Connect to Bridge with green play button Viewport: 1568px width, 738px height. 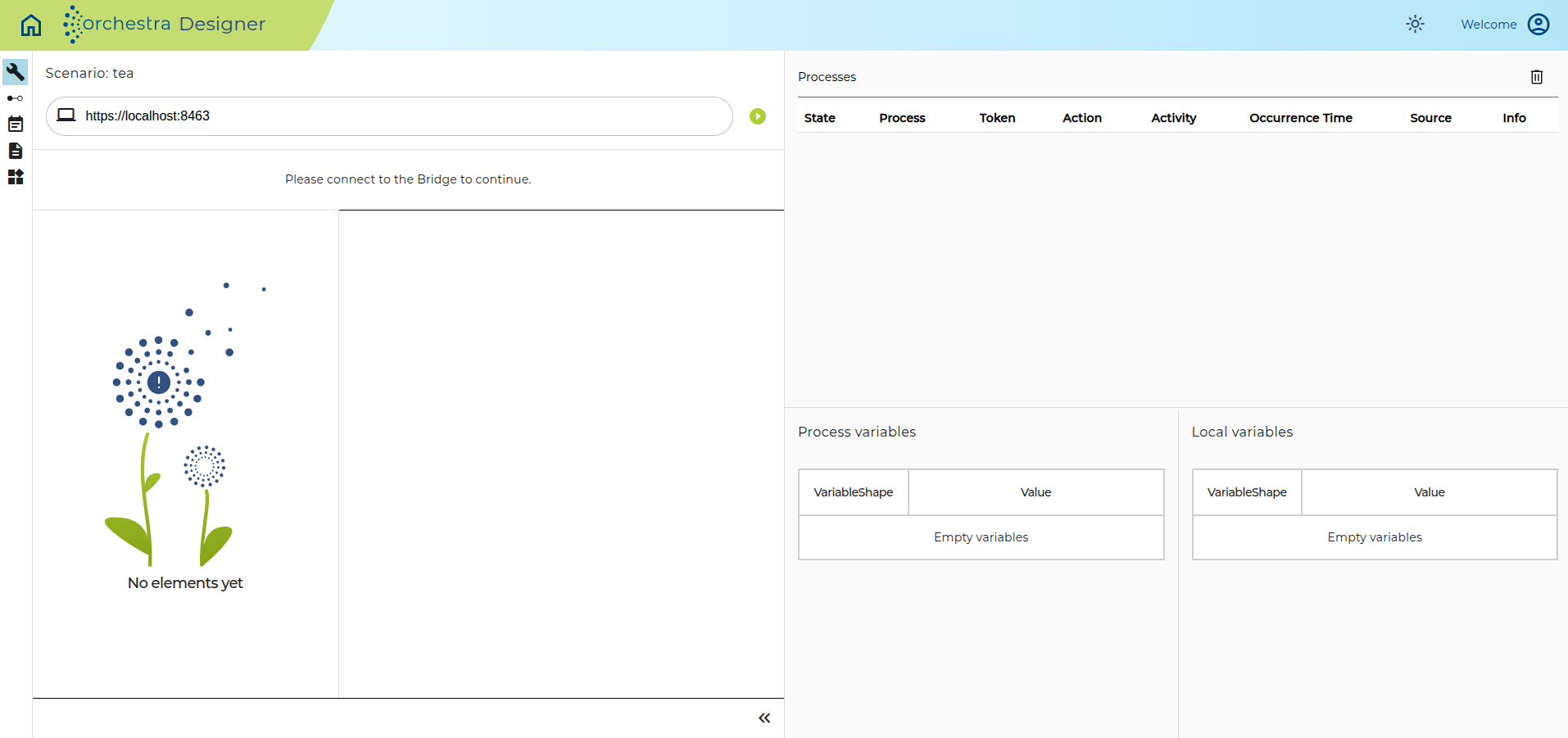click(758, 116)
